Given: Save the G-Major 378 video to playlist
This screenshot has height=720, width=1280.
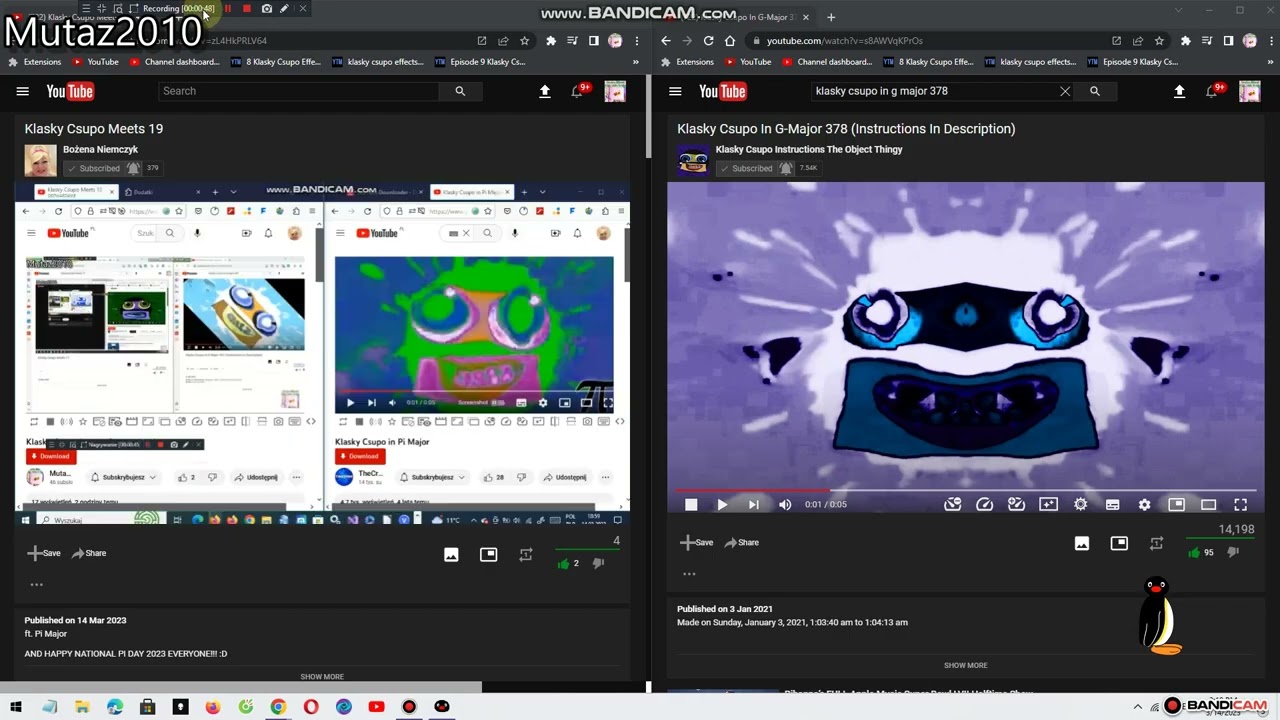Looking at the screenshot, I should (x=696, y=543).
